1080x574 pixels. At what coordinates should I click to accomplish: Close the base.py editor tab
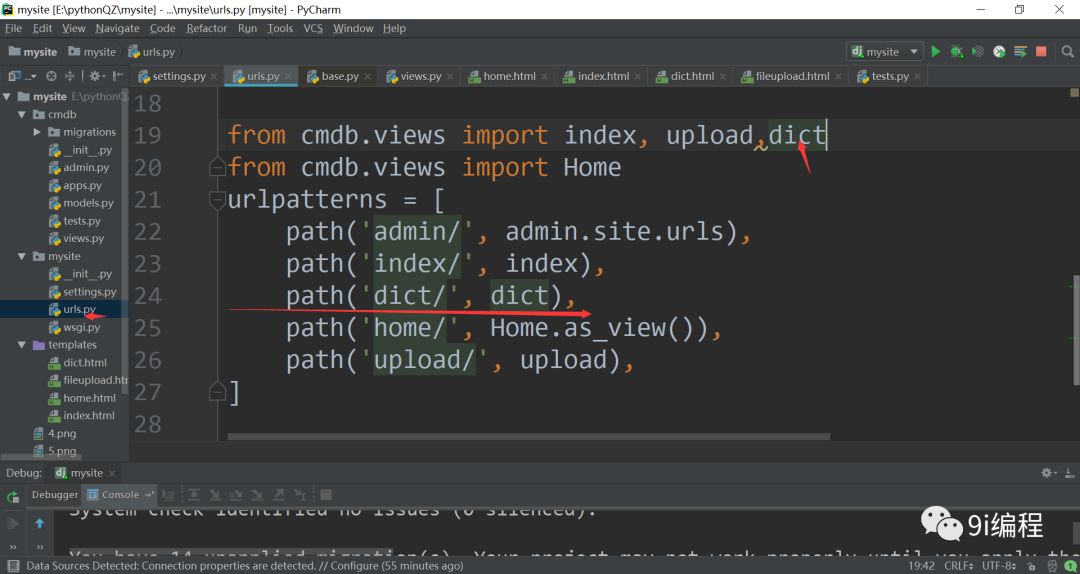tap(369, 76)
